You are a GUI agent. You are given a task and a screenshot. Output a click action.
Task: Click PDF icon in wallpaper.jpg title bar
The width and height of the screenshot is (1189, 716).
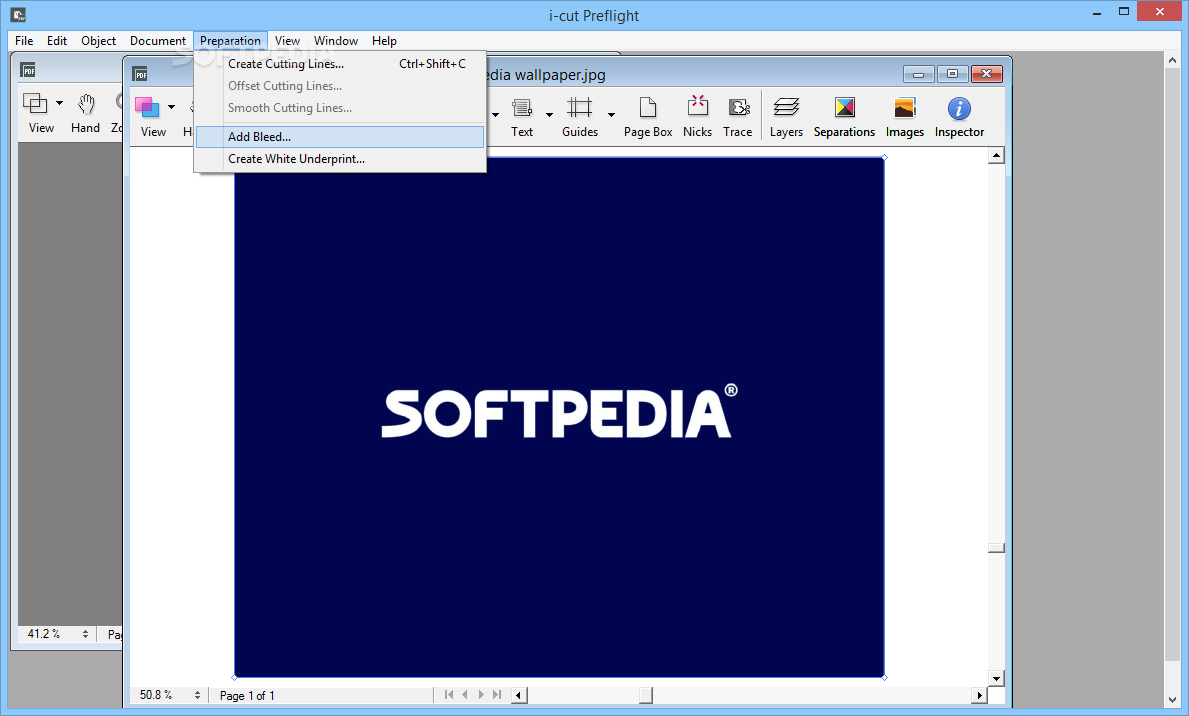[x=140, y=74]
